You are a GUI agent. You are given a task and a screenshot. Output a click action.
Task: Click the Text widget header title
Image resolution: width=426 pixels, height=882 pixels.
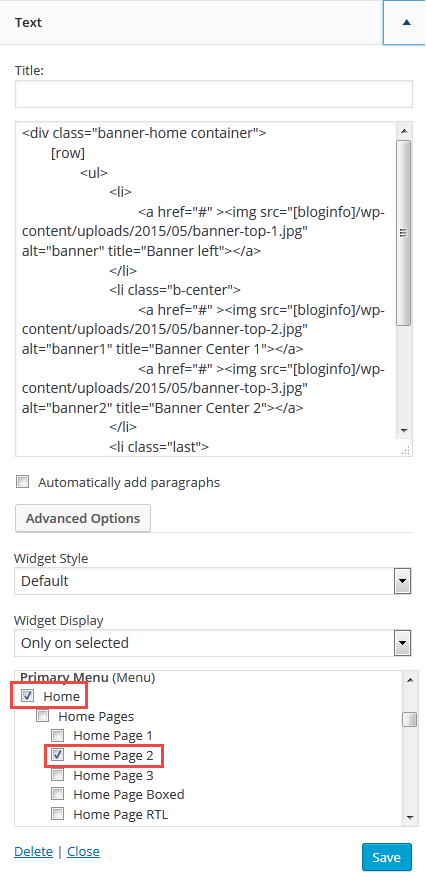[29, 22]
